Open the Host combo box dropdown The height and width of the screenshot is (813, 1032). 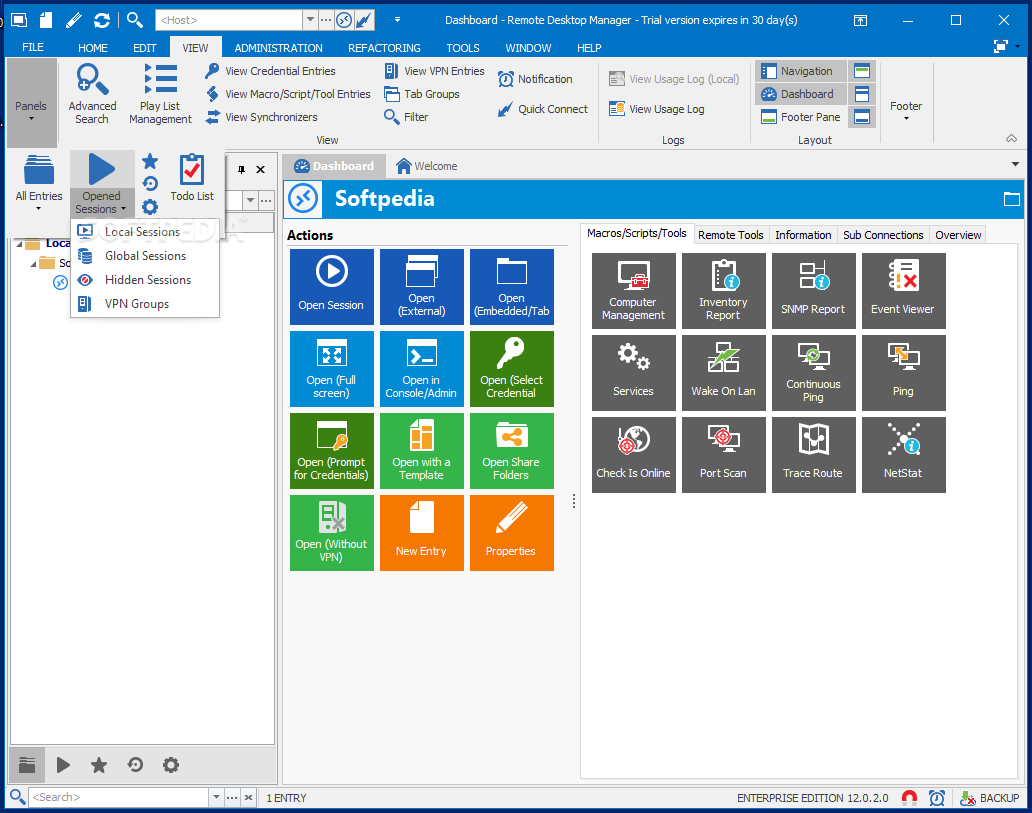pos(310,20)
